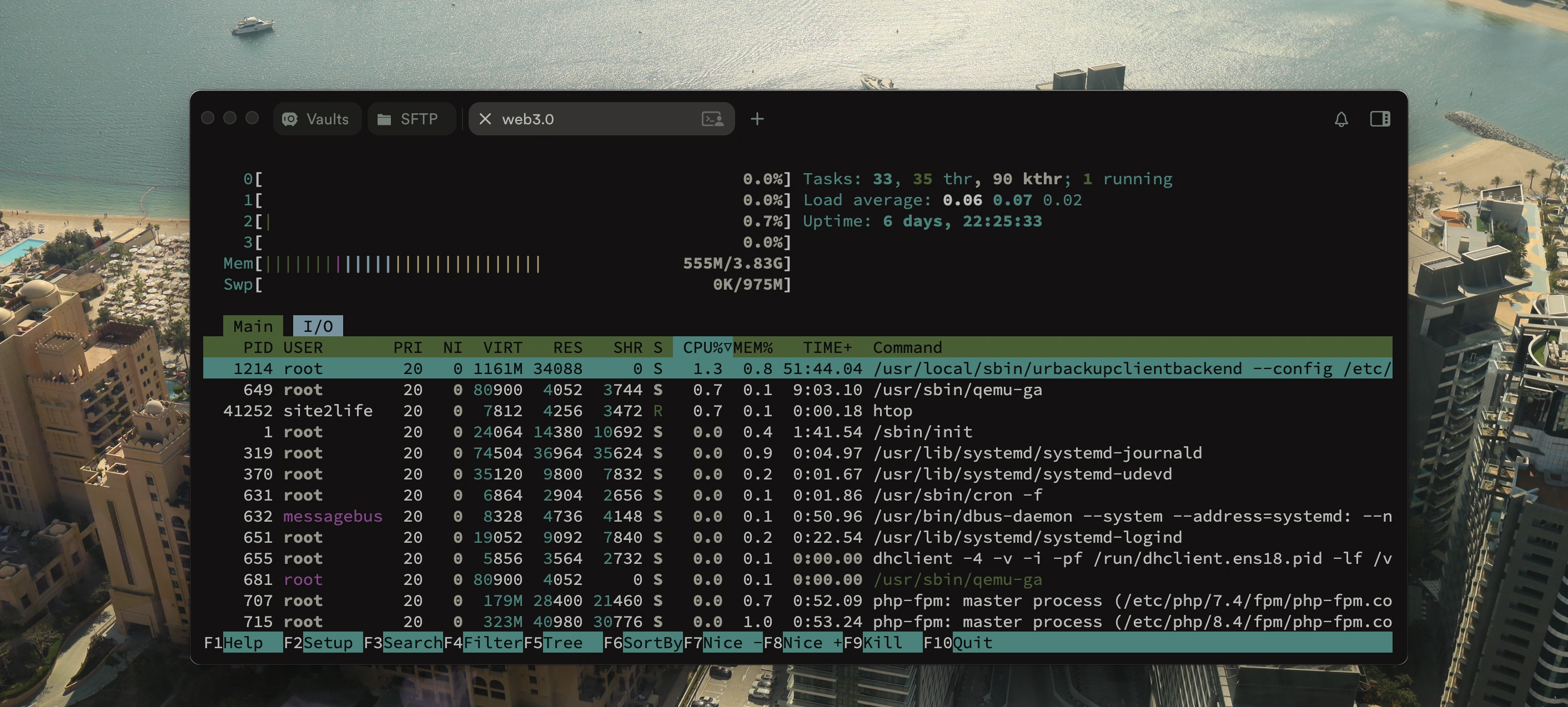Sort processes by the MEM% column header

coord(752,347)
